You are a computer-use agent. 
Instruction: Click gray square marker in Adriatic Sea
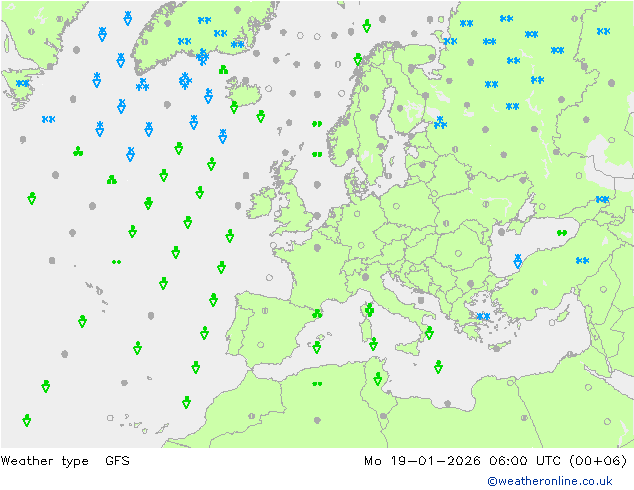(x=421, y=300)
